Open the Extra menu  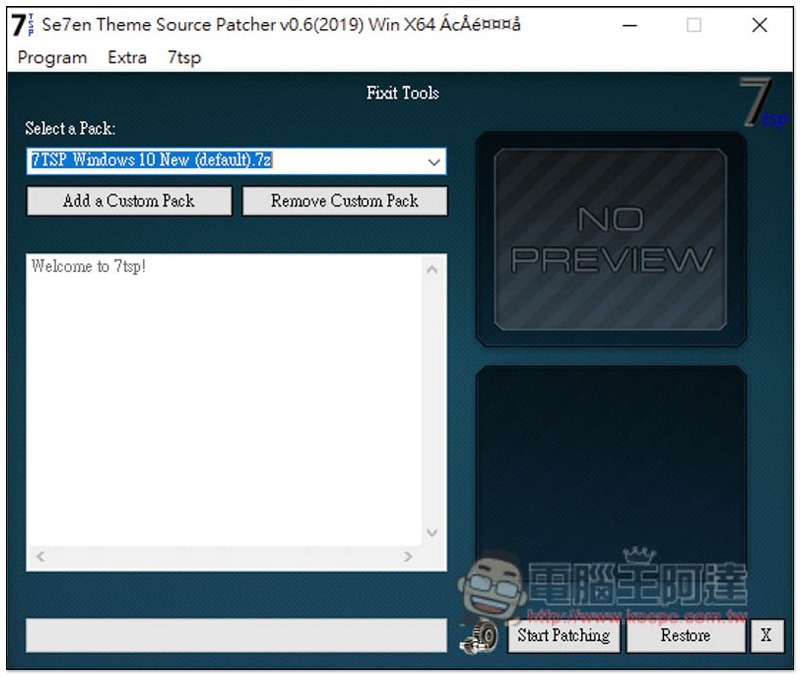127,58
